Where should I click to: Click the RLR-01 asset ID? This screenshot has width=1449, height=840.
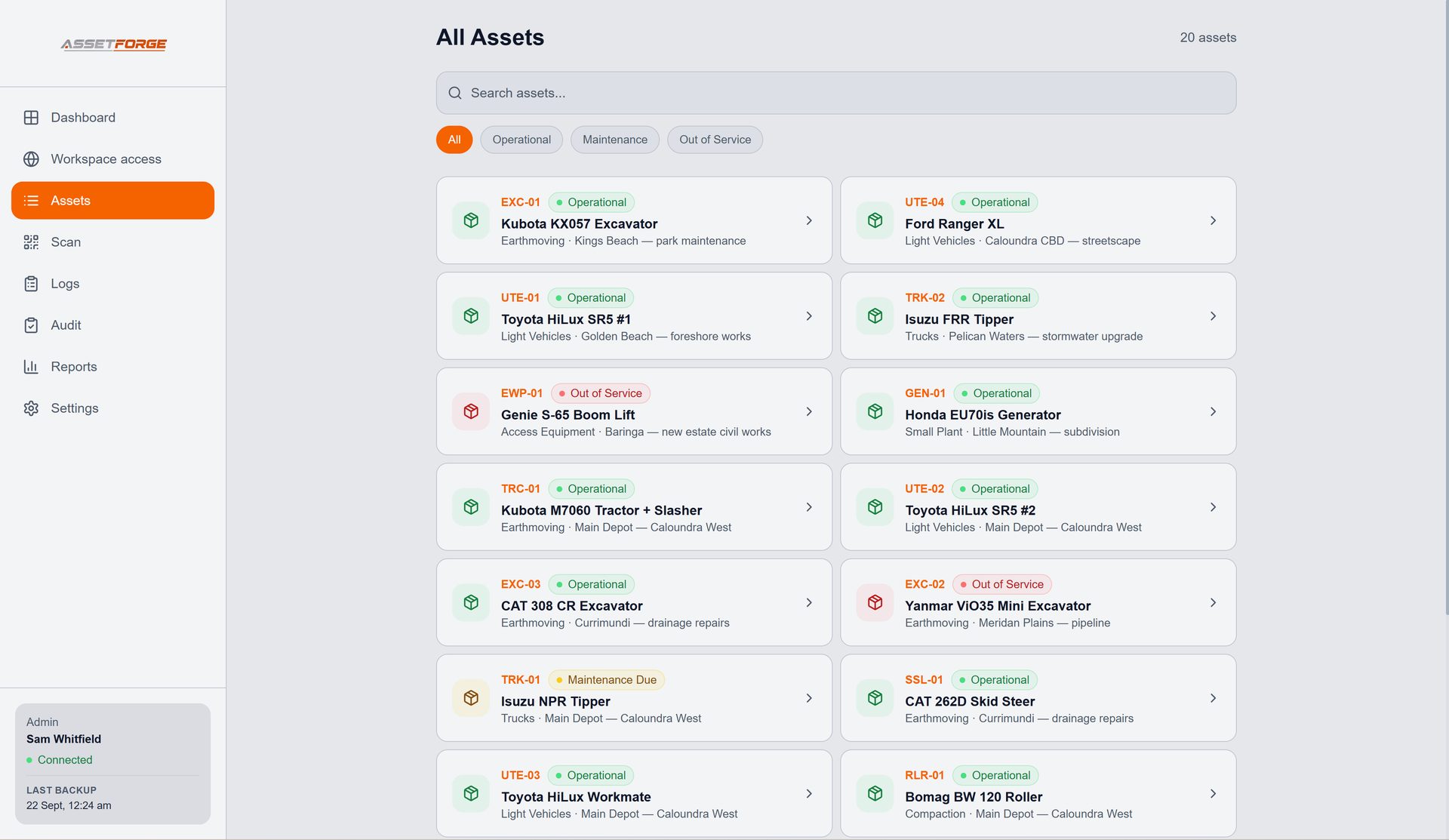tap(924, 775)
